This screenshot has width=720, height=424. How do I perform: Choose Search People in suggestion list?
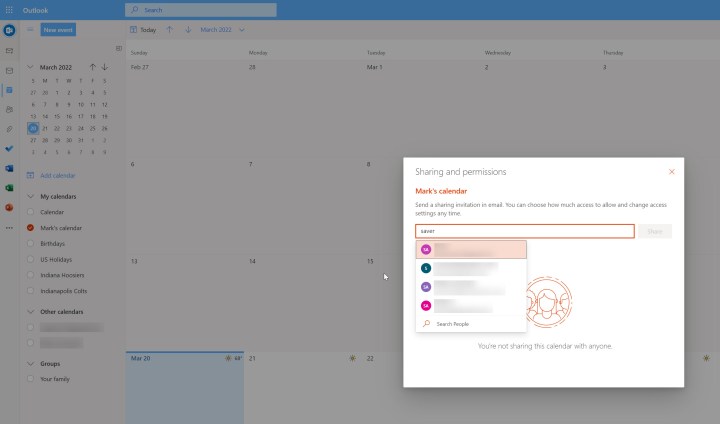coord(471,324)
